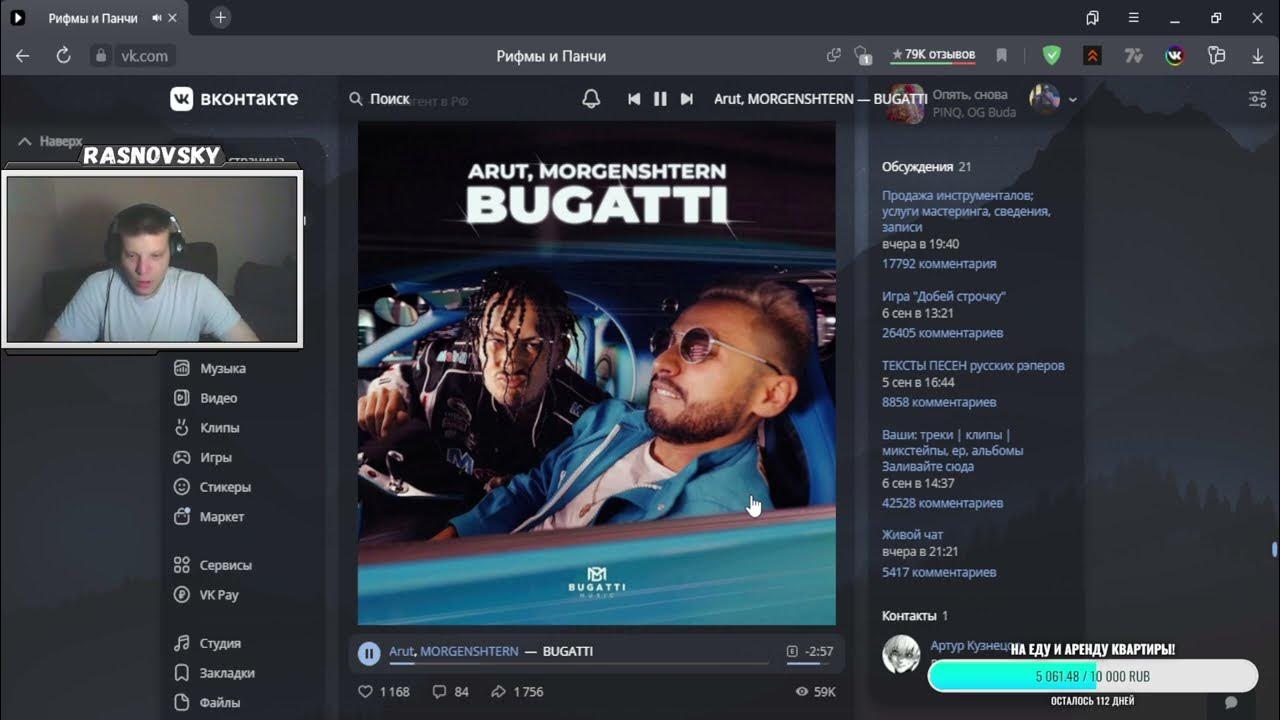This screenshot has height=720, width=1280.
Task: Open the Видео sidebar section
Action: click(x=206, y=398)
